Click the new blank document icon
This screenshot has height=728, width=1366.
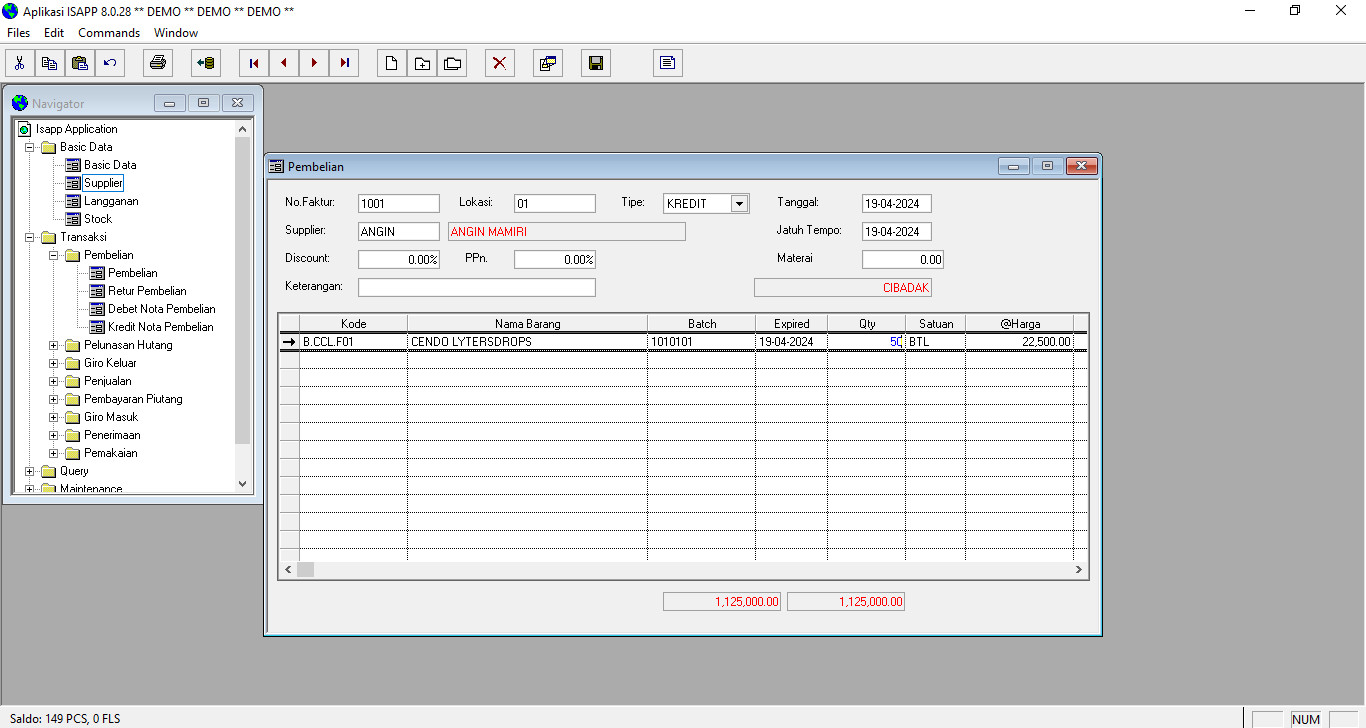click(392, 63)
